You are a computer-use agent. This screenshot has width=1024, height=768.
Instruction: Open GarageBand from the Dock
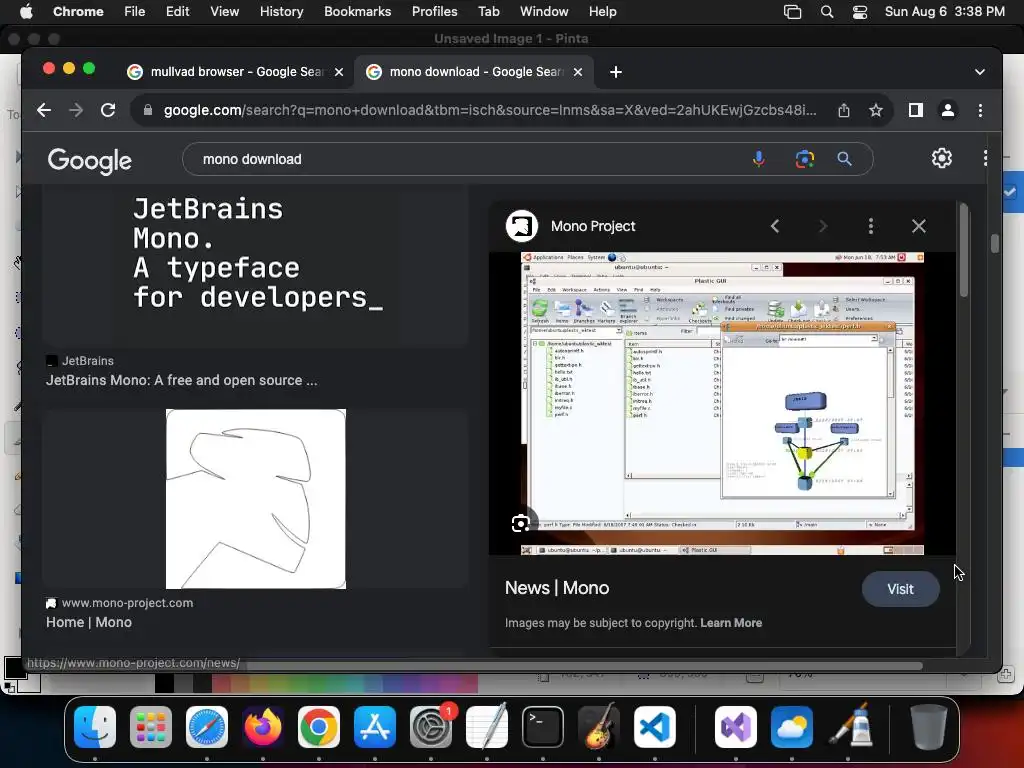point(599,727)
